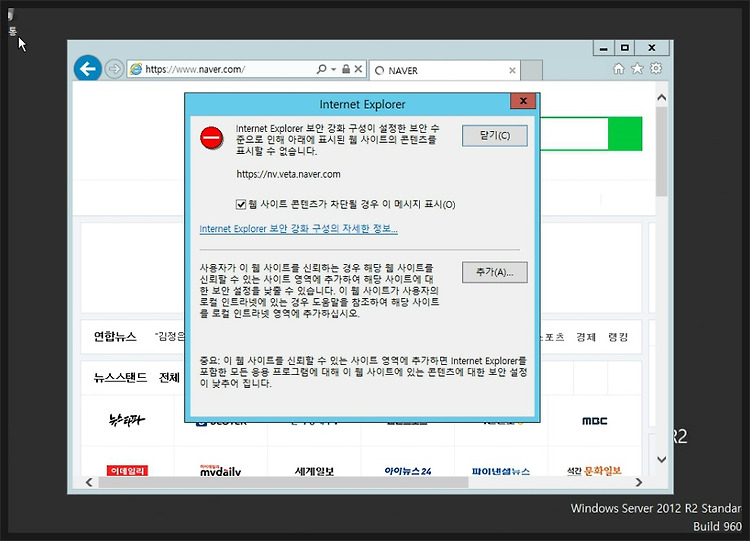Open the 파이낸셜뉴스 news logo

tap(501, 471)
